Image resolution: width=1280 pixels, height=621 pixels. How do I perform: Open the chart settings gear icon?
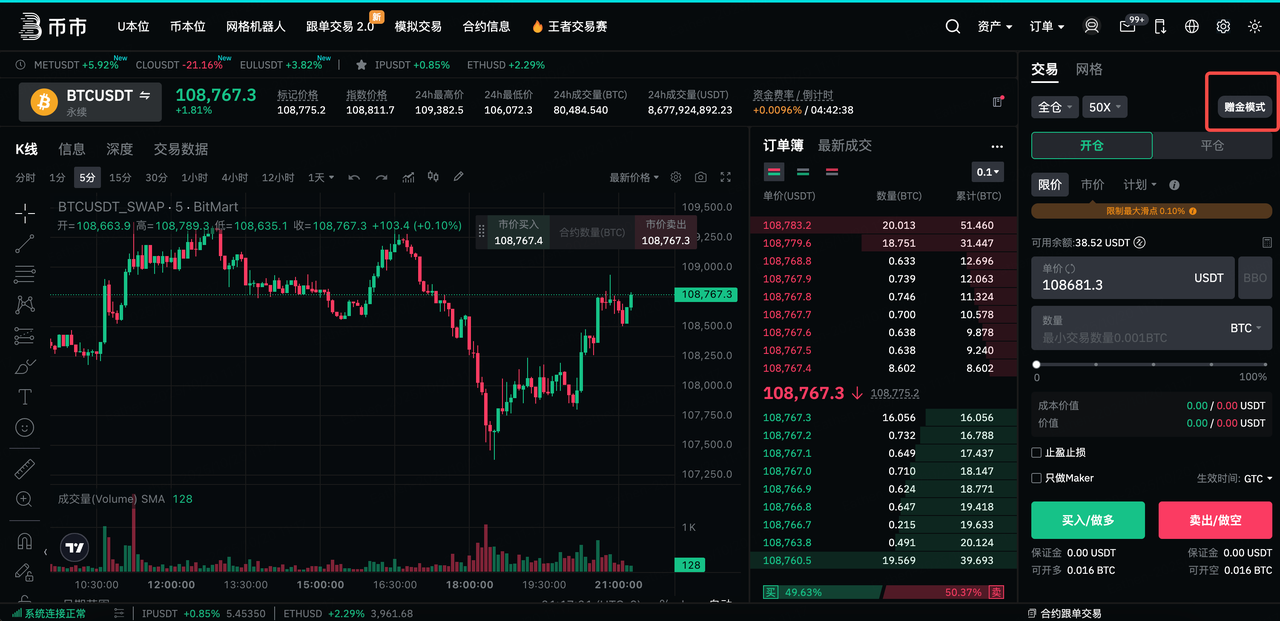point(676,177)
